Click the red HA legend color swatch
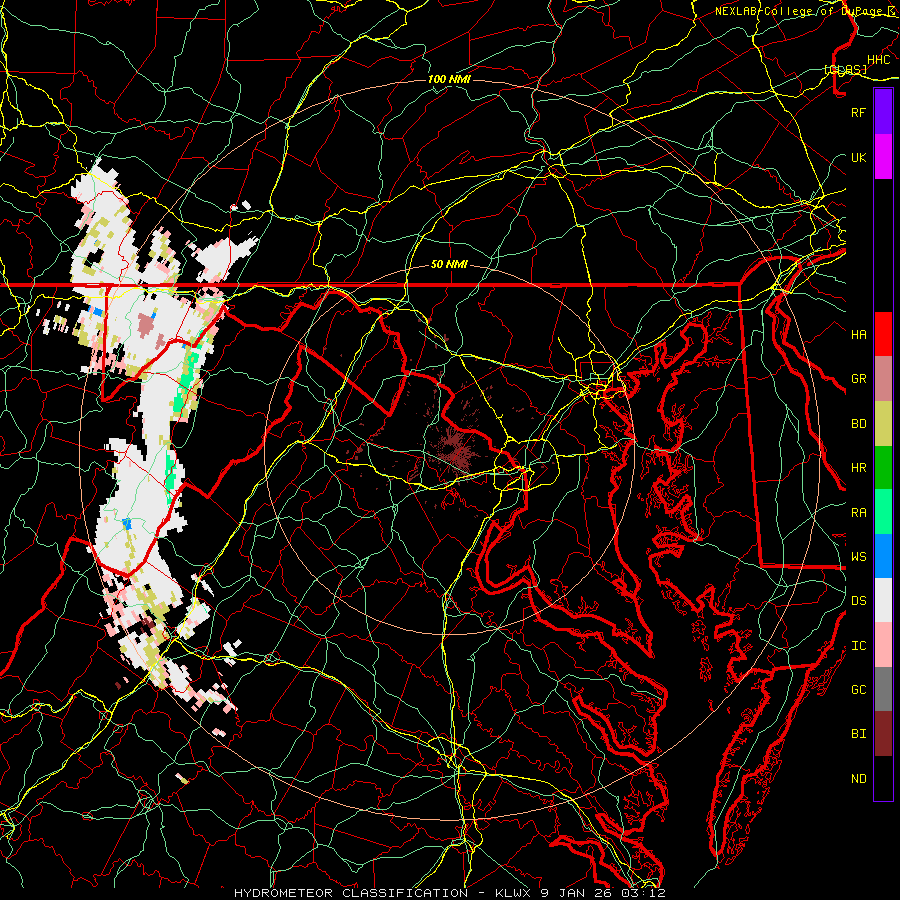The width and height of the screenshot is (900, 900). coord(883,334)
